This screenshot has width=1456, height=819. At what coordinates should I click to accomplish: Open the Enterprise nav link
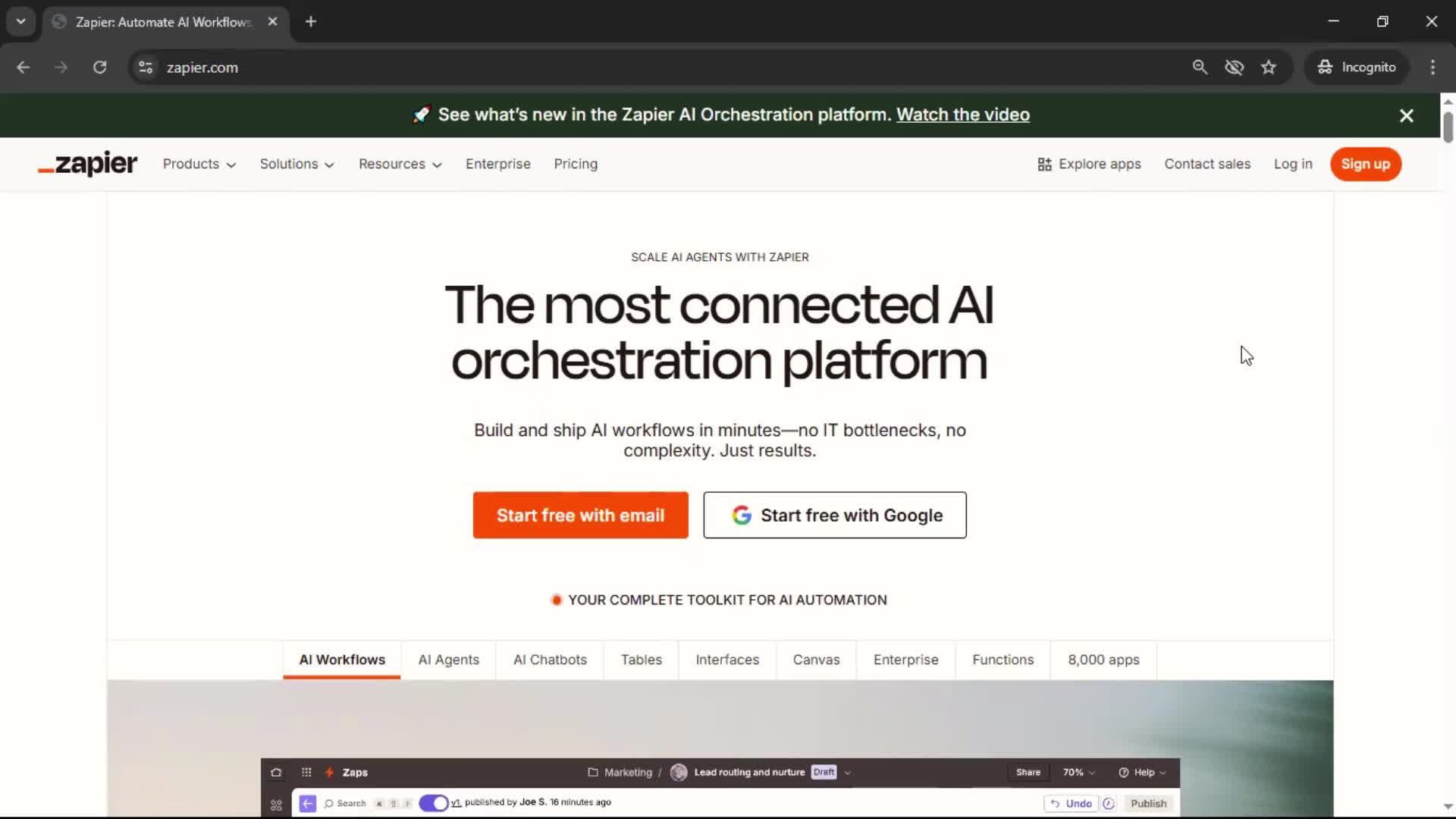498,165
